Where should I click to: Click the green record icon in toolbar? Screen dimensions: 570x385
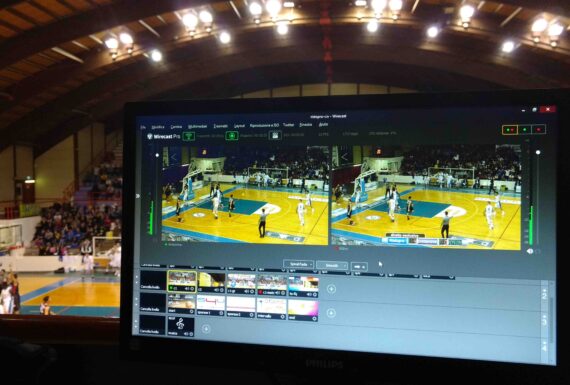click(x=232, y=136)
